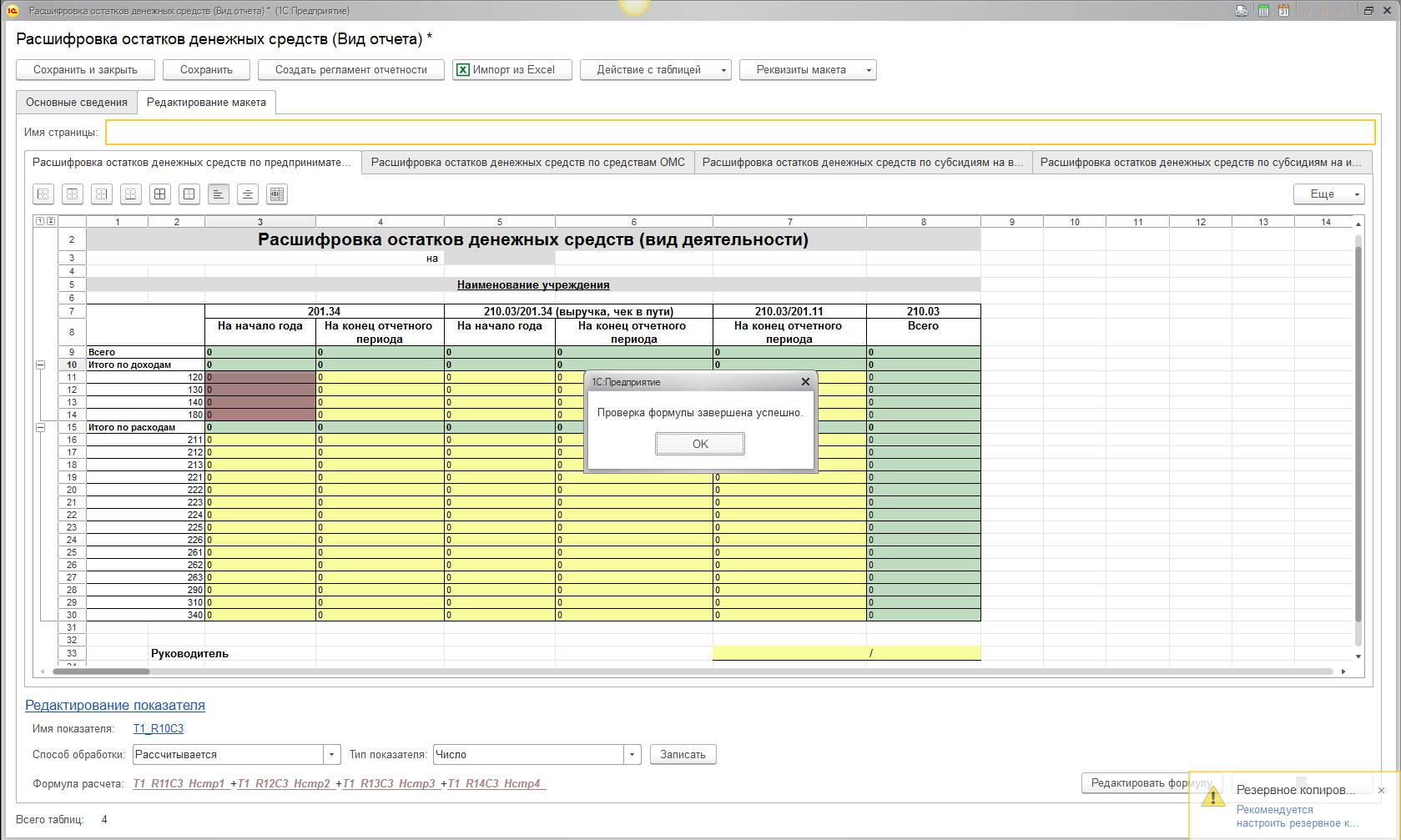Click the center text alignment icon

pyautogui.click(x=248, y=194)
